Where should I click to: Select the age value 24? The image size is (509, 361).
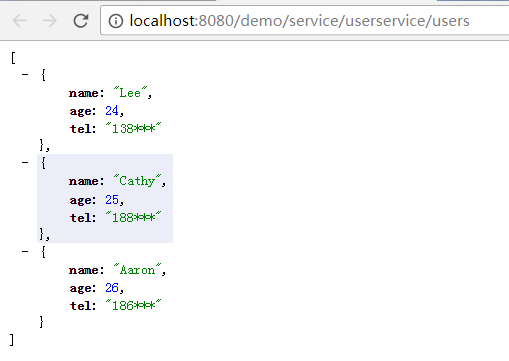[x=112, y=111]
